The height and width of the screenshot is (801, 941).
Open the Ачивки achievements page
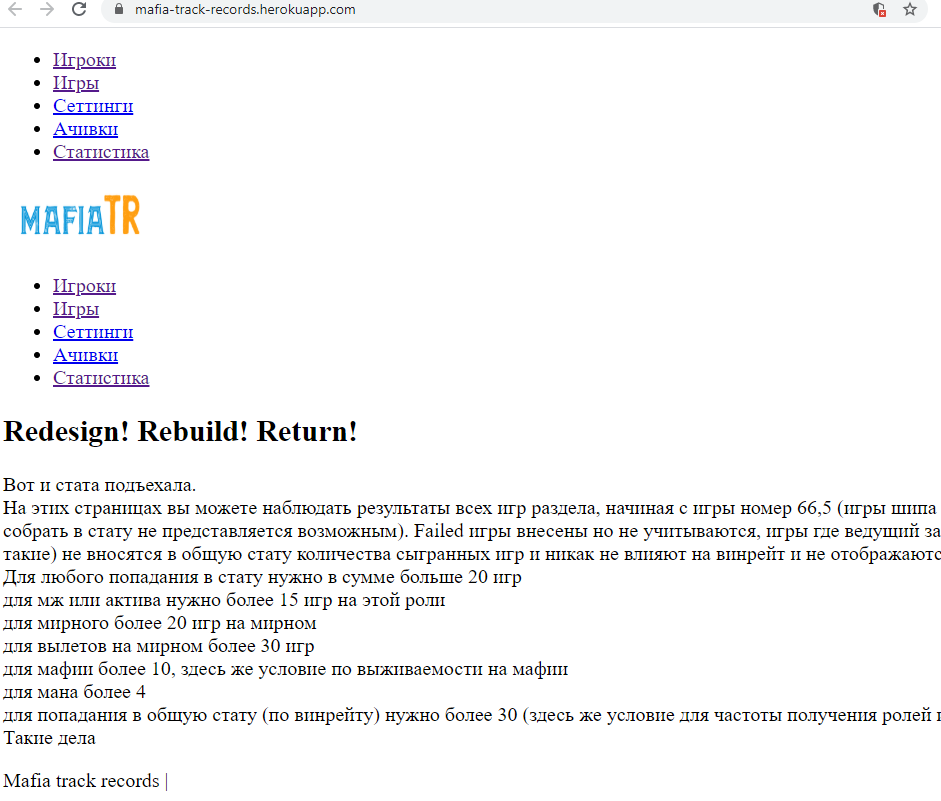tap(85, 128)
